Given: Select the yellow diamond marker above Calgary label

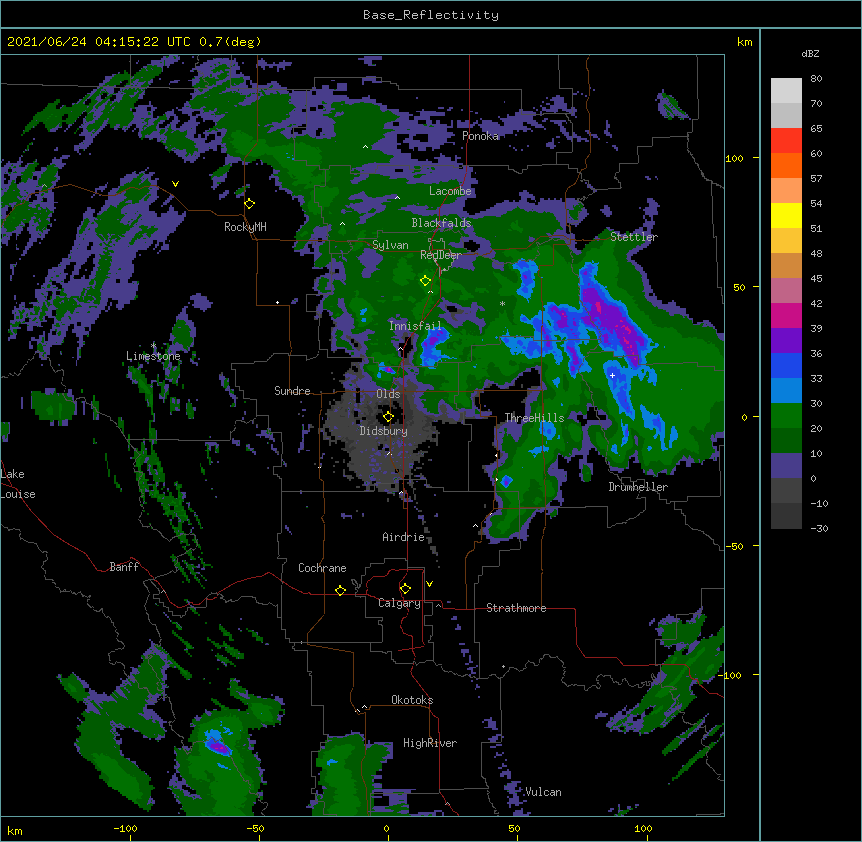Looking at the screenshot, I should 405,589.
